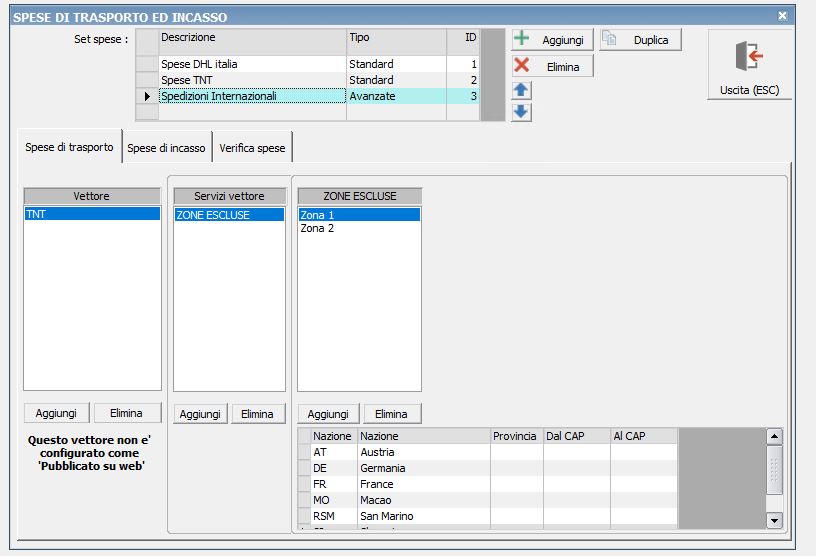
Task: Select the France row in the countries table
Action: tap(487, 484)
